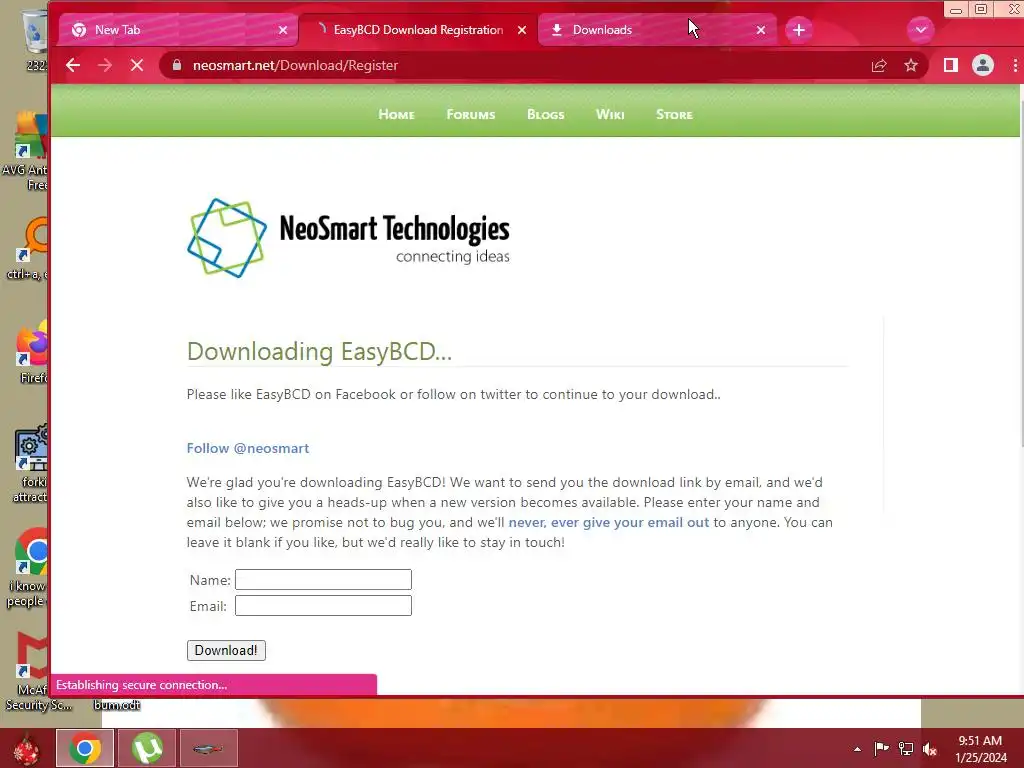Viewport: 1024px width, 768px height.
Task: Open the Recycle Bin desktop icon
Action: coord(34,39)
